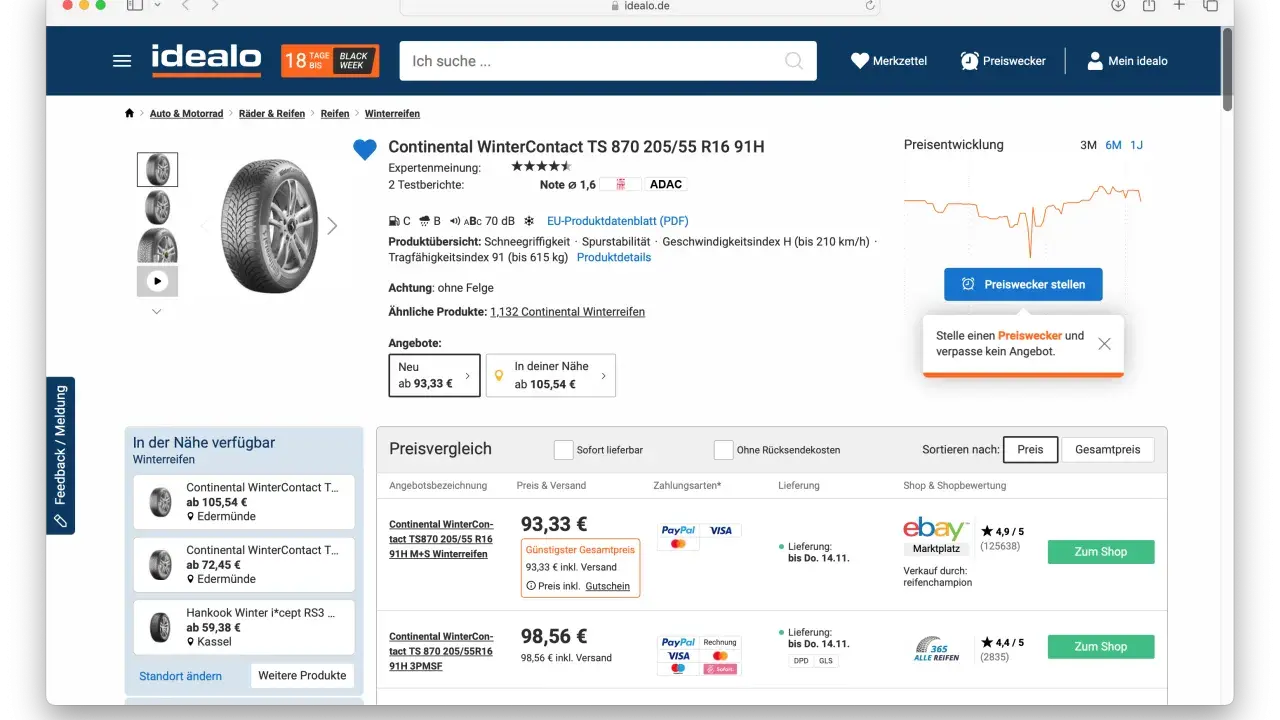Open Winterreifen breadcrumb
This screenshot has width=1280, height=720.
(392, 114)
